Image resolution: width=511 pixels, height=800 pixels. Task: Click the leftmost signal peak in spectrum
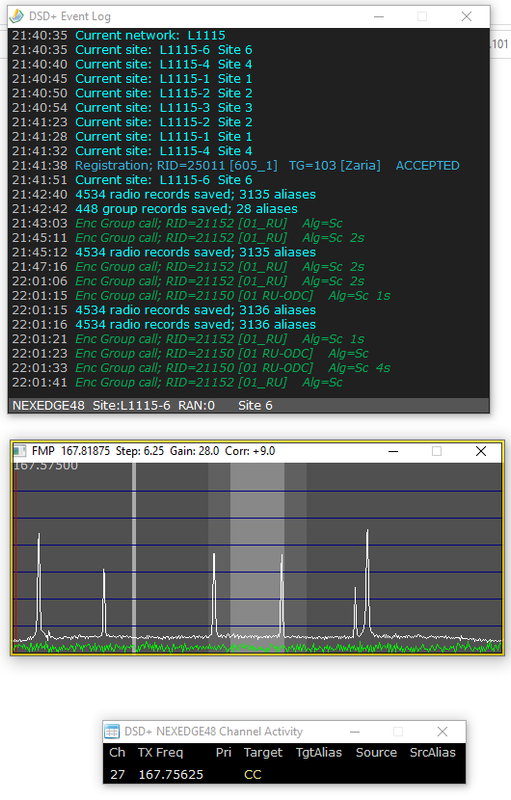point(39,582)
